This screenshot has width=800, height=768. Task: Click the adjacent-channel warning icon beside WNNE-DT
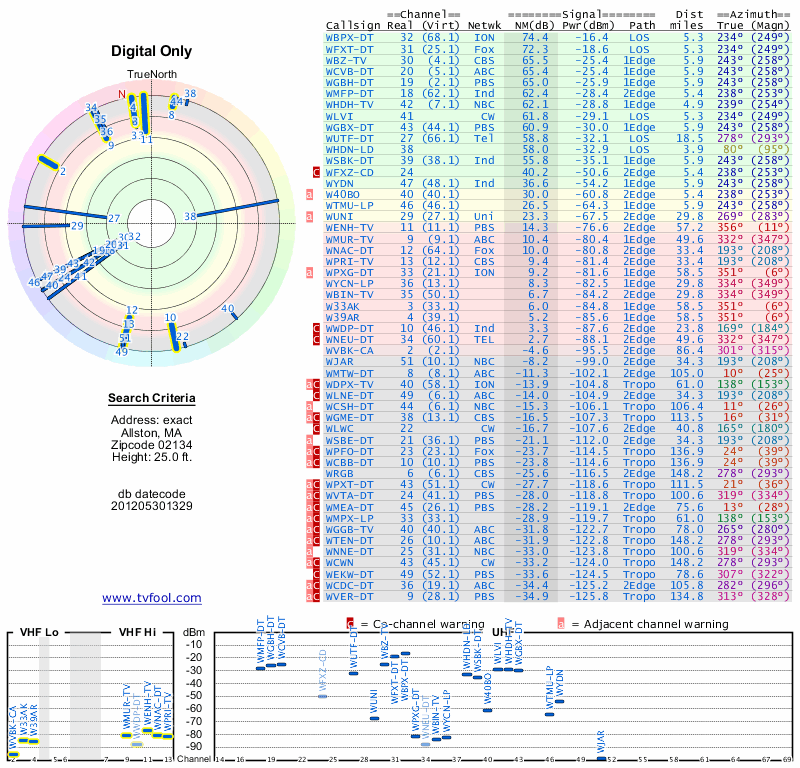309,552
